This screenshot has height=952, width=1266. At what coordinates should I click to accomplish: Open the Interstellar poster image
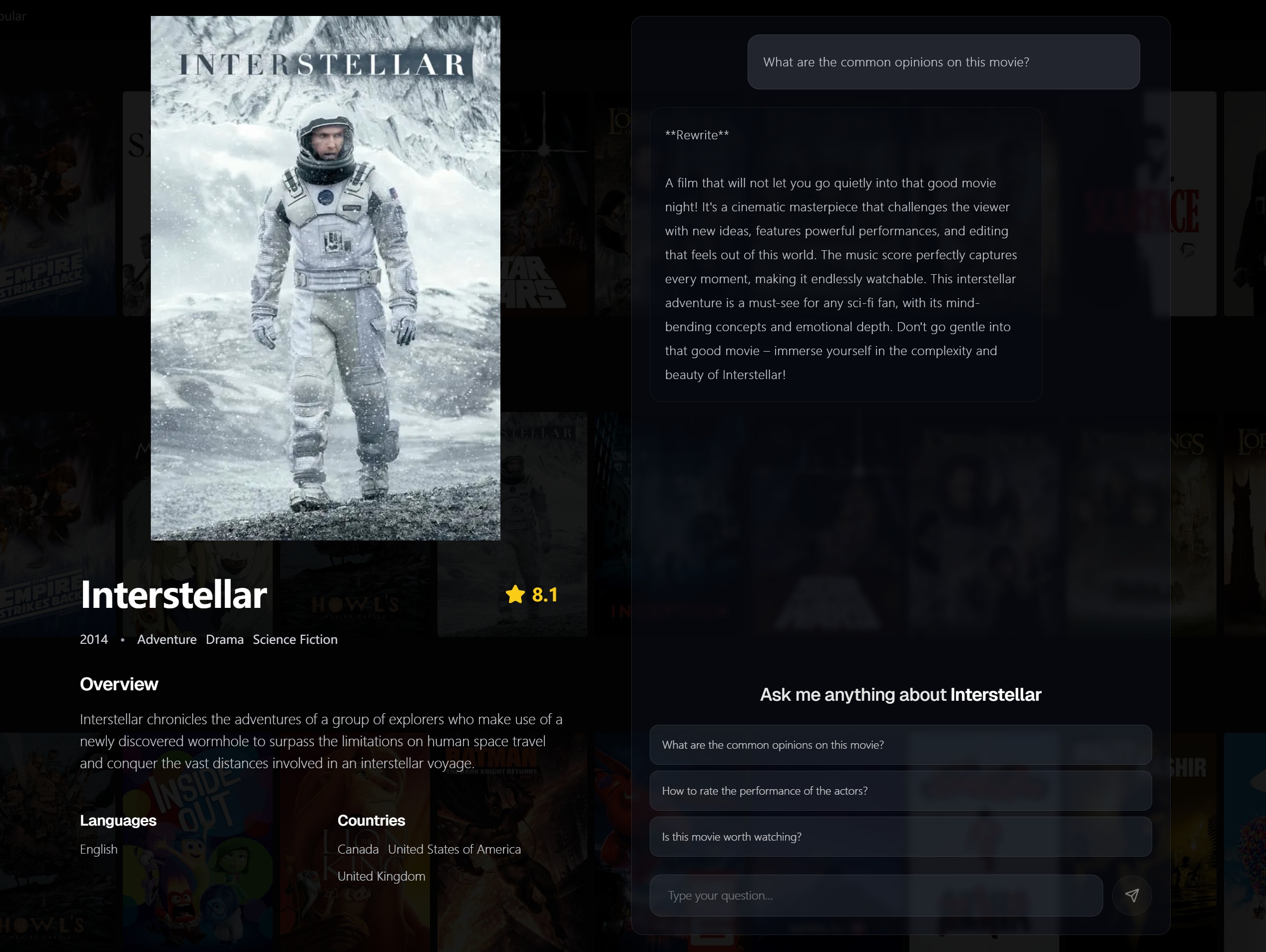(325, 278)
